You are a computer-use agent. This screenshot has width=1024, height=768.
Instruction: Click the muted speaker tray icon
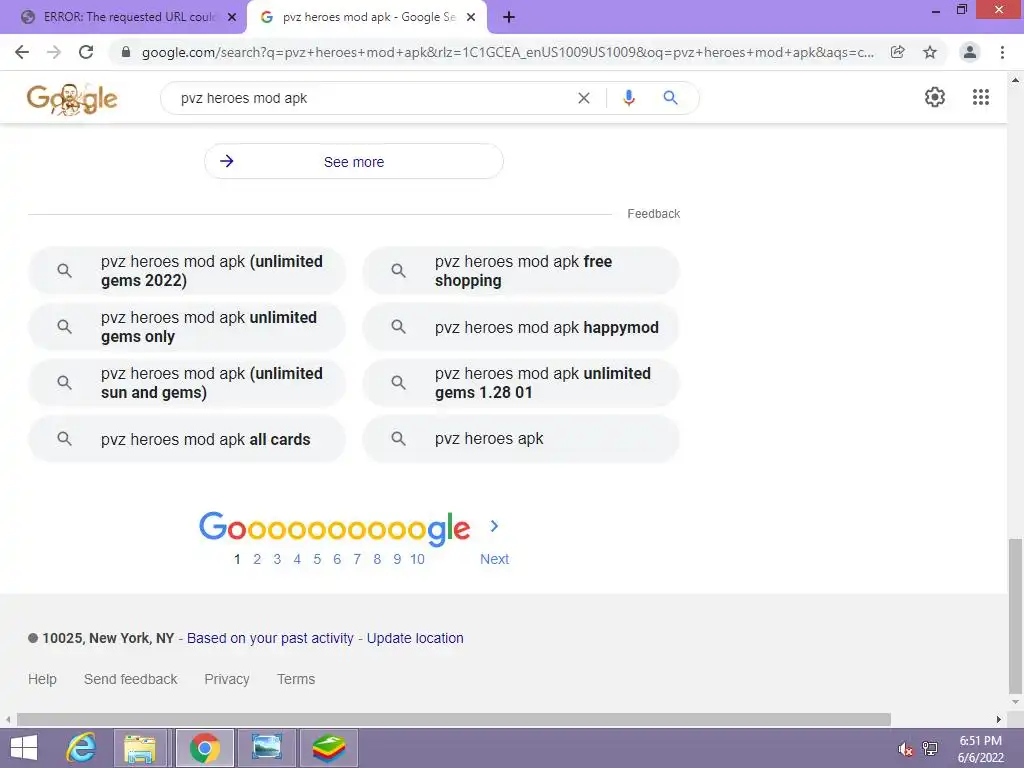point(905,748)
